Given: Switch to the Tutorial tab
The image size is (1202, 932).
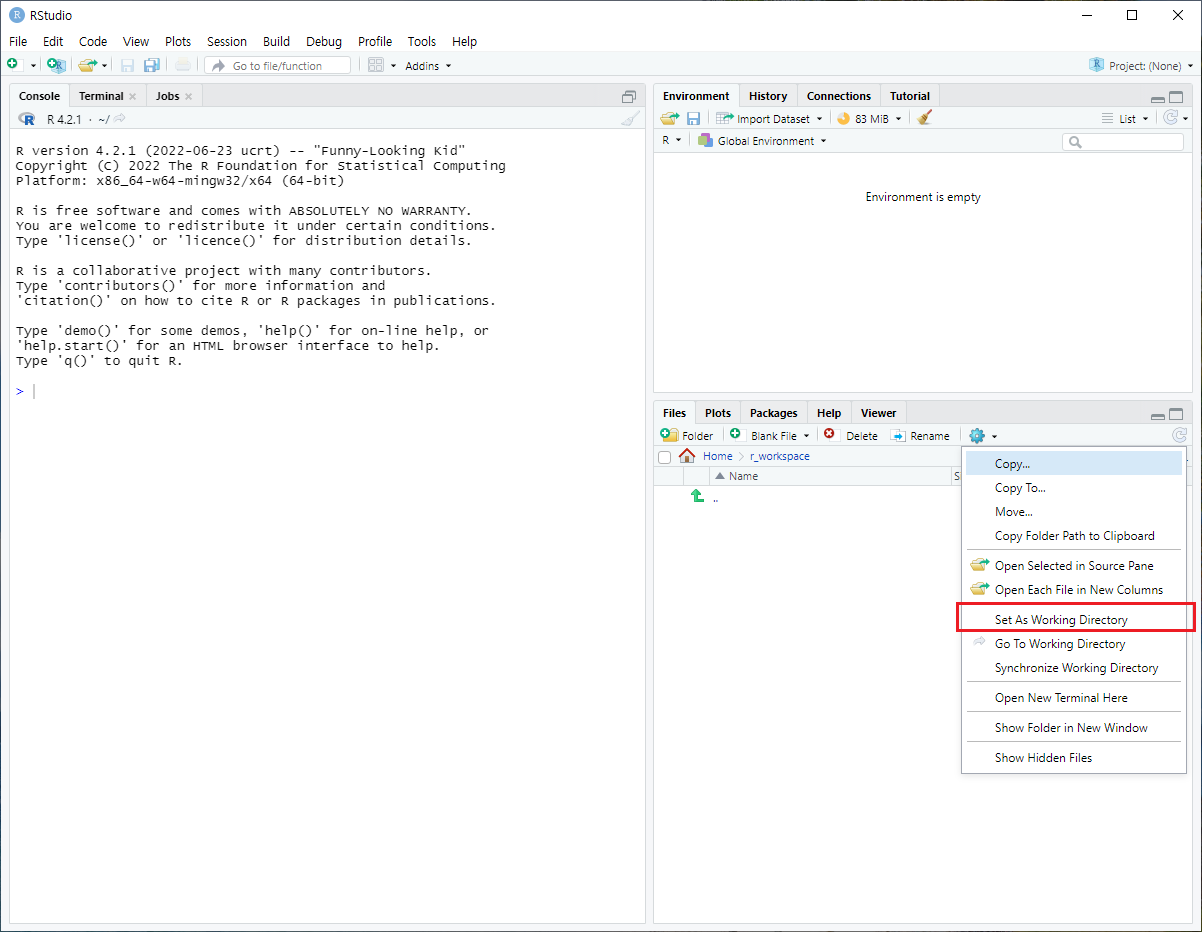Looking at the screenshot, I should coord(910,96).
